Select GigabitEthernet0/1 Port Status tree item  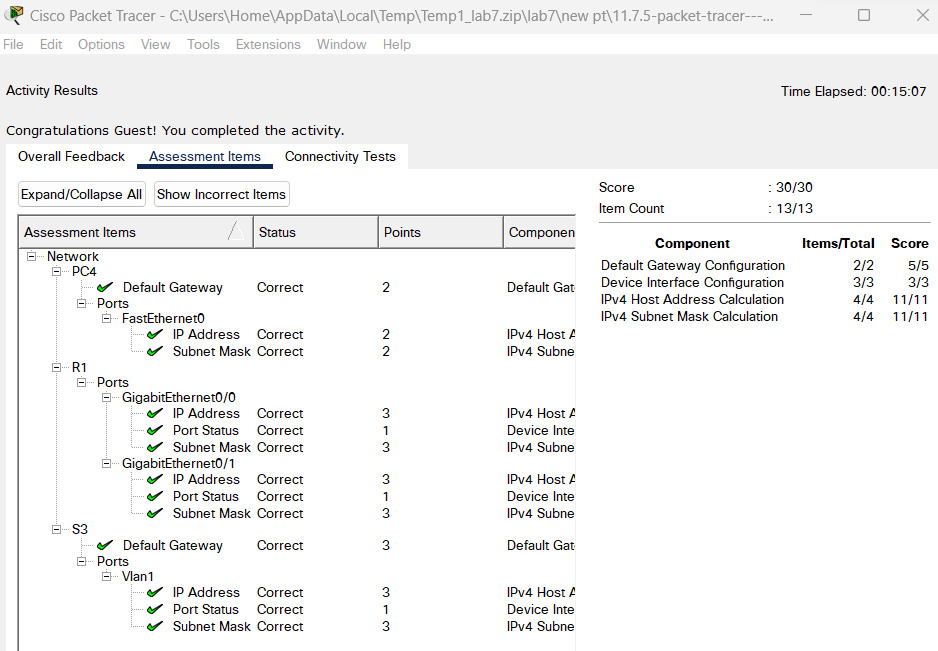click(x=206, y=497)
